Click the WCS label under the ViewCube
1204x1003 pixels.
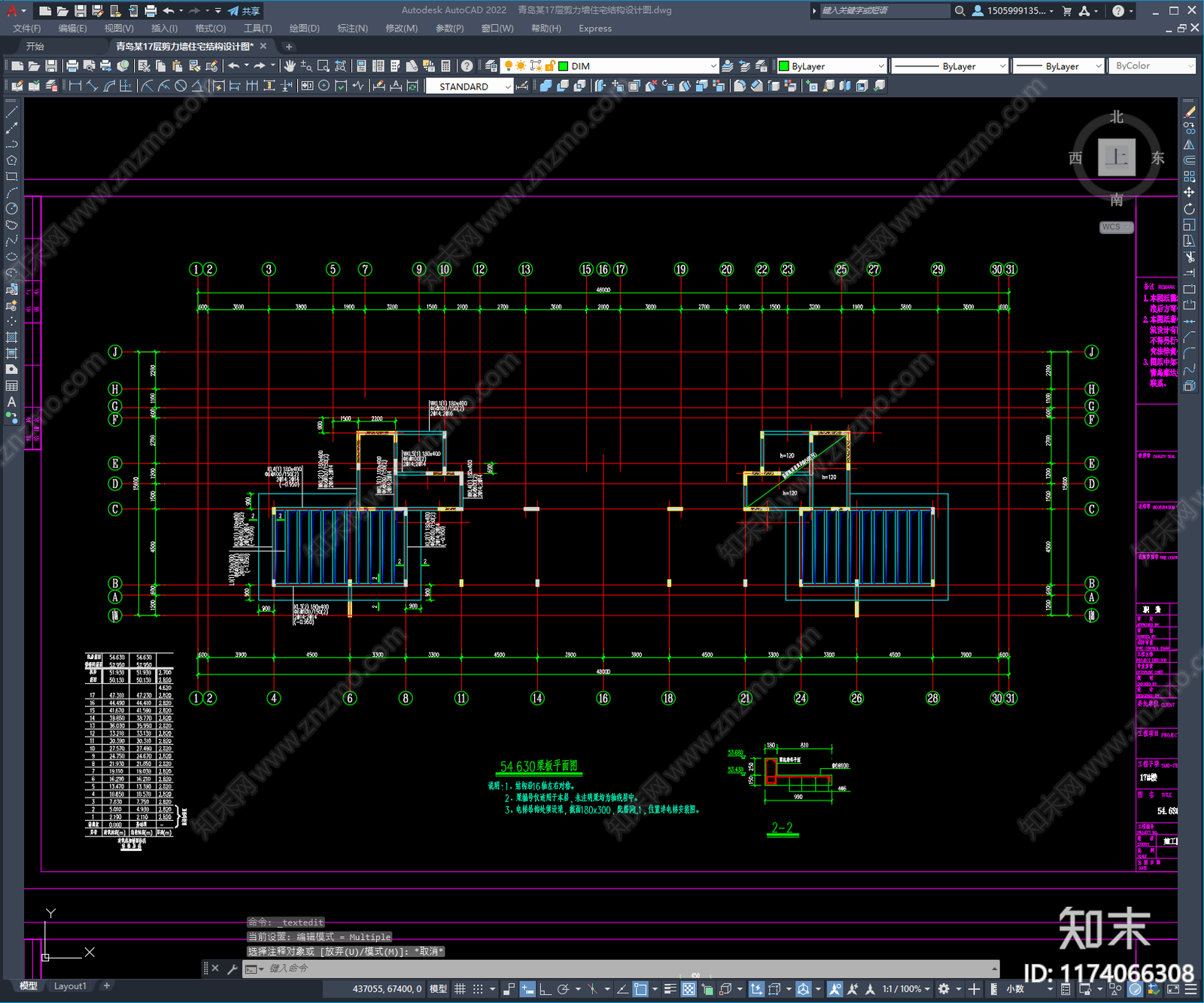(1116, 227)
